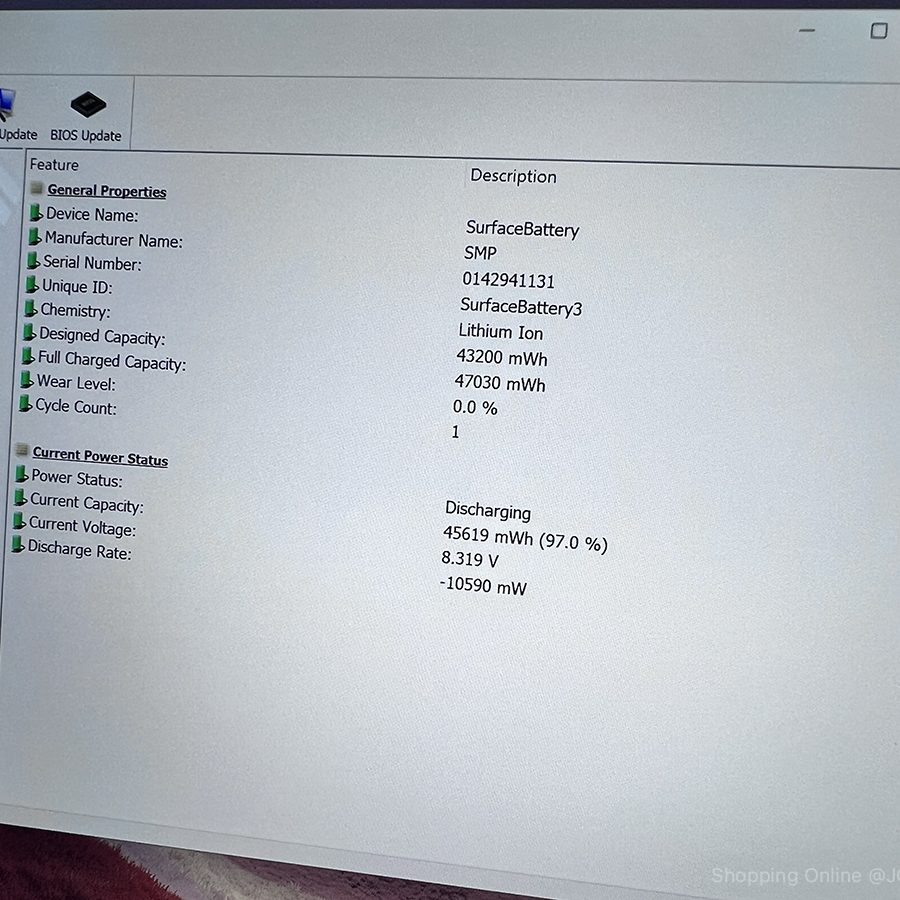Click the 0.0 % wear value
Screen dimensions: 900x900
pyautogui.click(x=475, y=408)
